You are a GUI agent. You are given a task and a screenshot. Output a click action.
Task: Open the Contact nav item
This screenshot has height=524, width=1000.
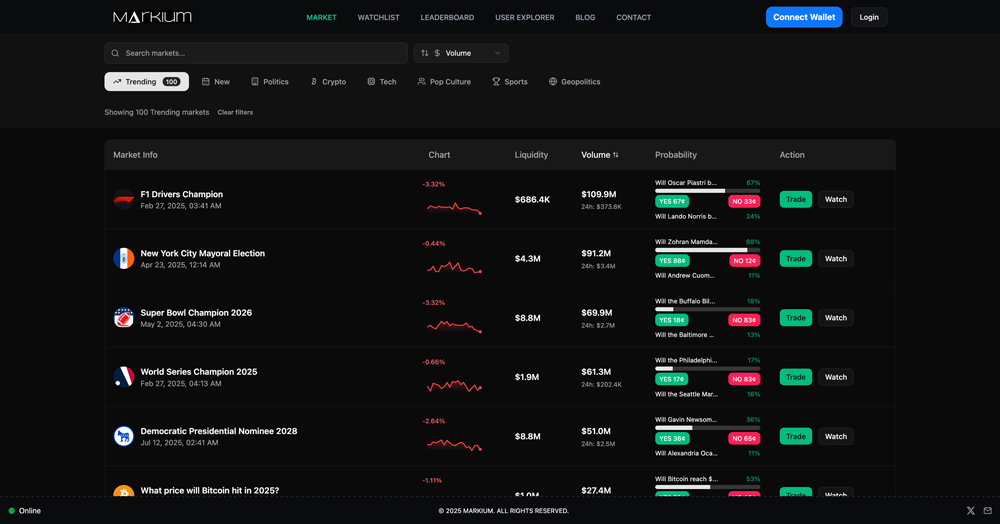(x=633, y=17)
